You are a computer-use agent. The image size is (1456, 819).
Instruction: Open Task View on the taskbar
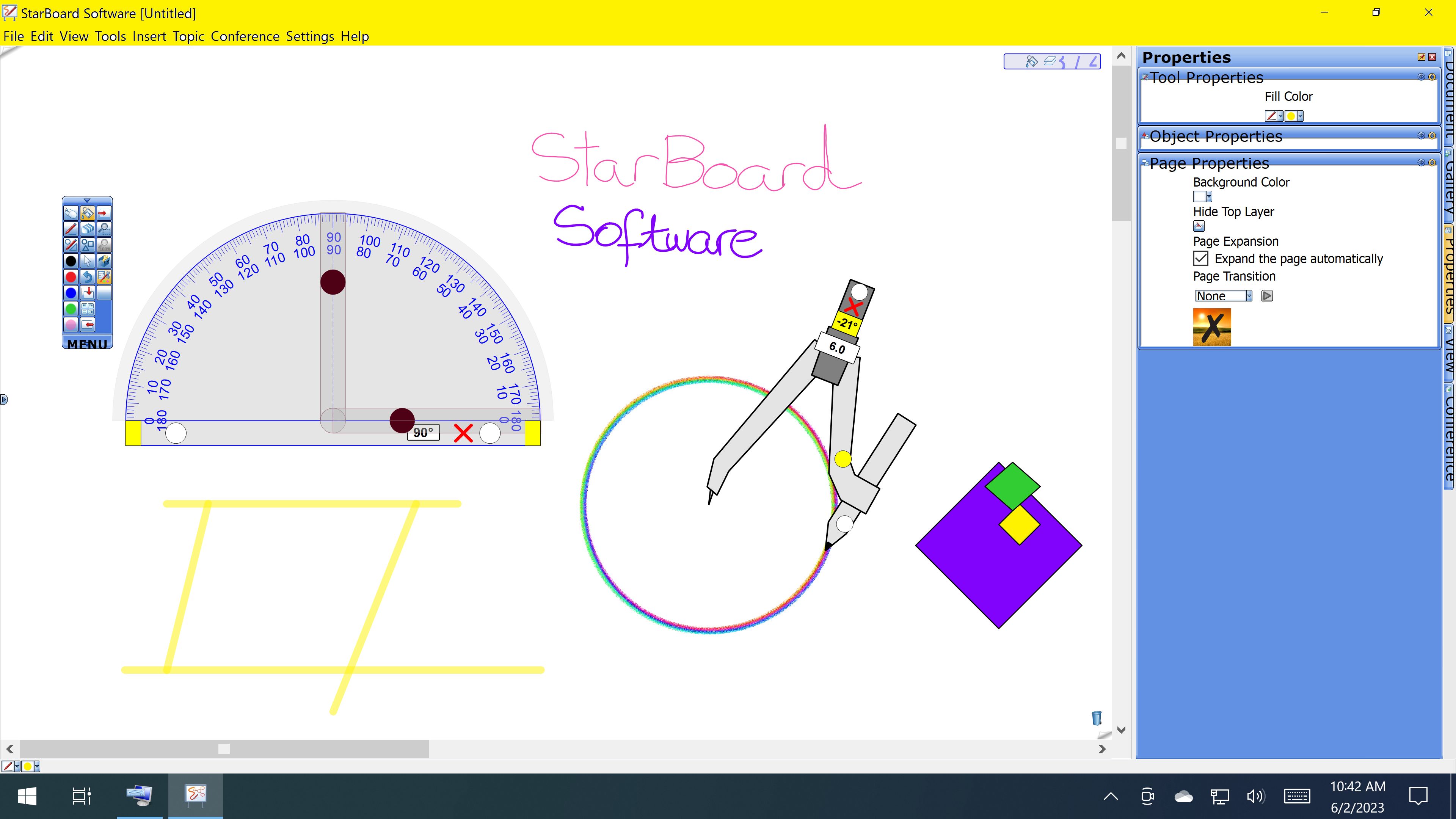pyautogui.click(x=82, y=796)
